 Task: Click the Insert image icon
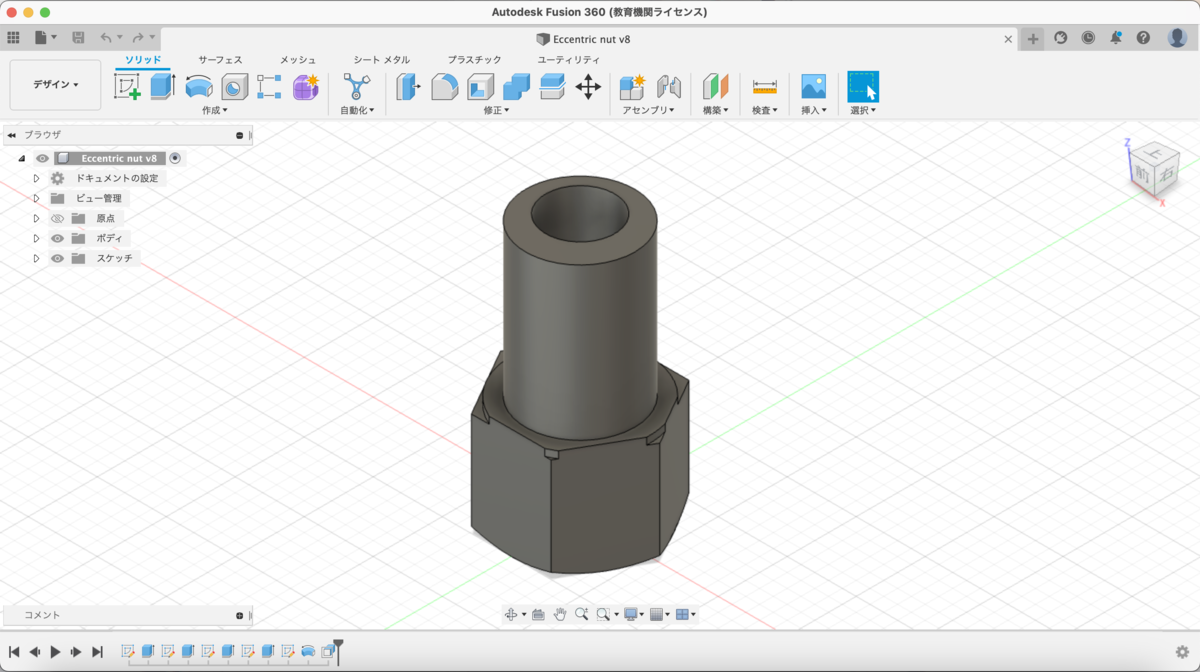tap(814, 87)
